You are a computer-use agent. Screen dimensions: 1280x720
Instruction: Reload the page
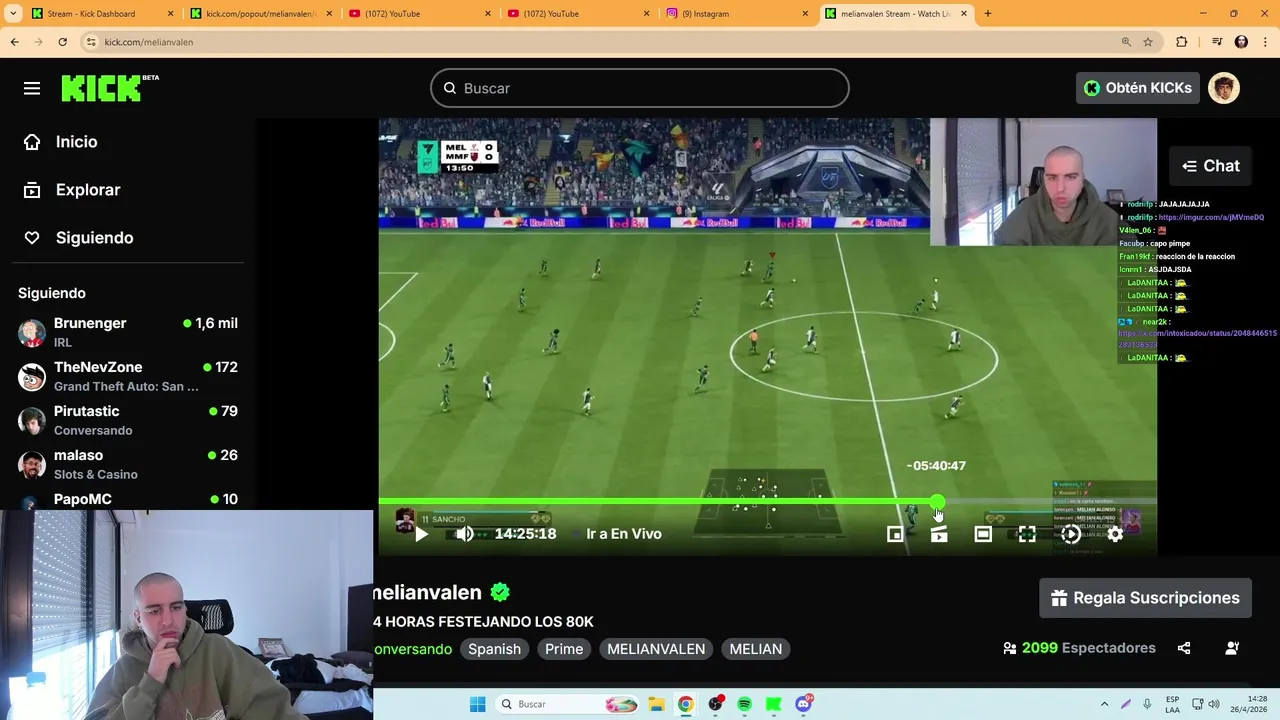pos(62,42)
